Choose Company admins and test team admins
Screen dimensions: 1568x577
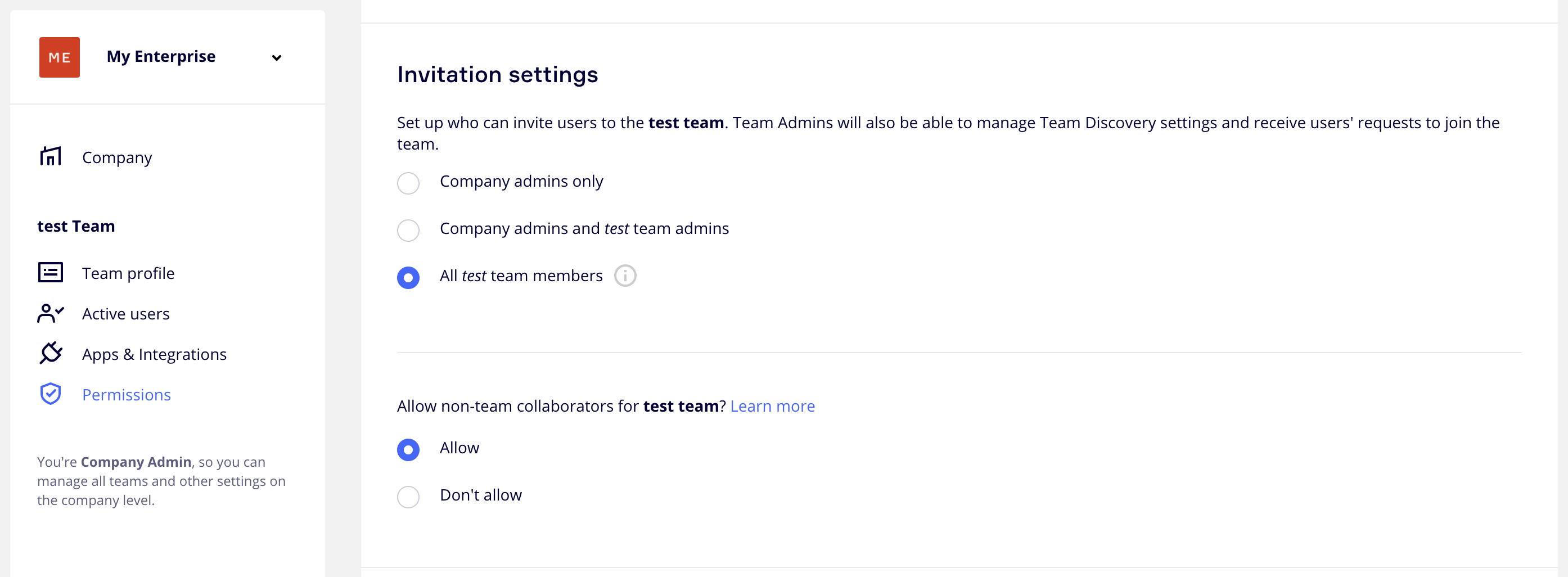pos(408,230)
